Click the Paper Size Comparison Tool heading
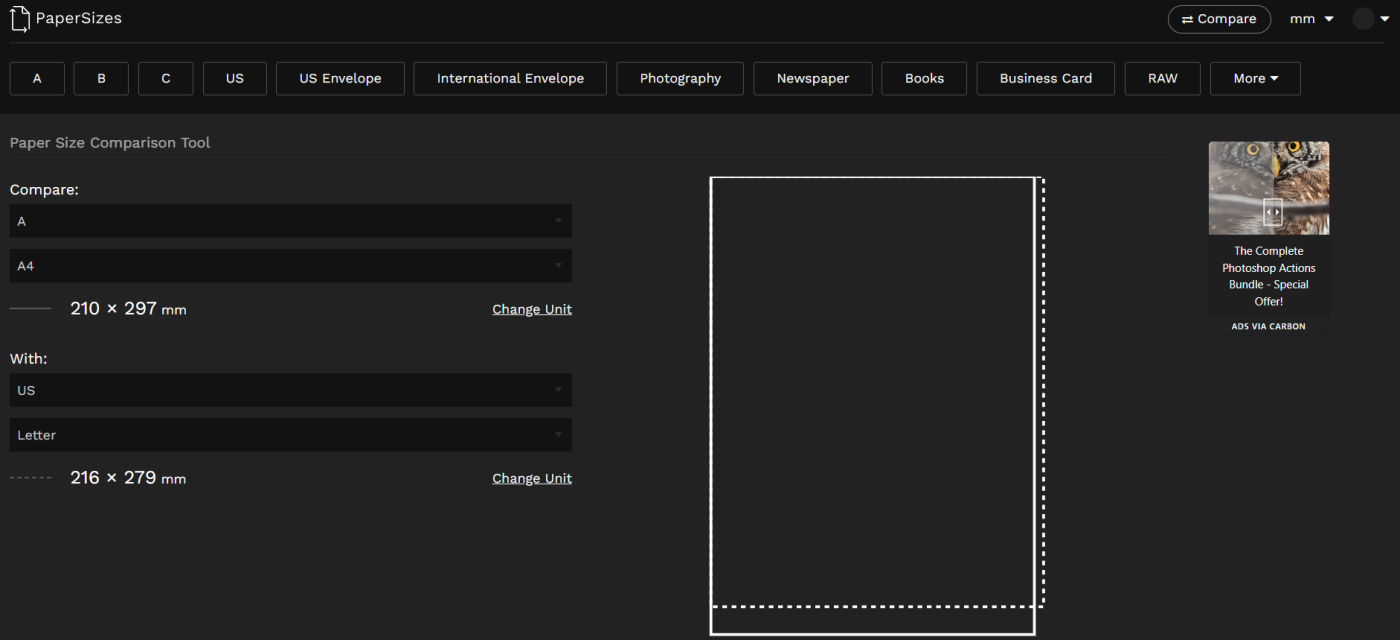The image size is (1400, 640). (x=110, y=143)
